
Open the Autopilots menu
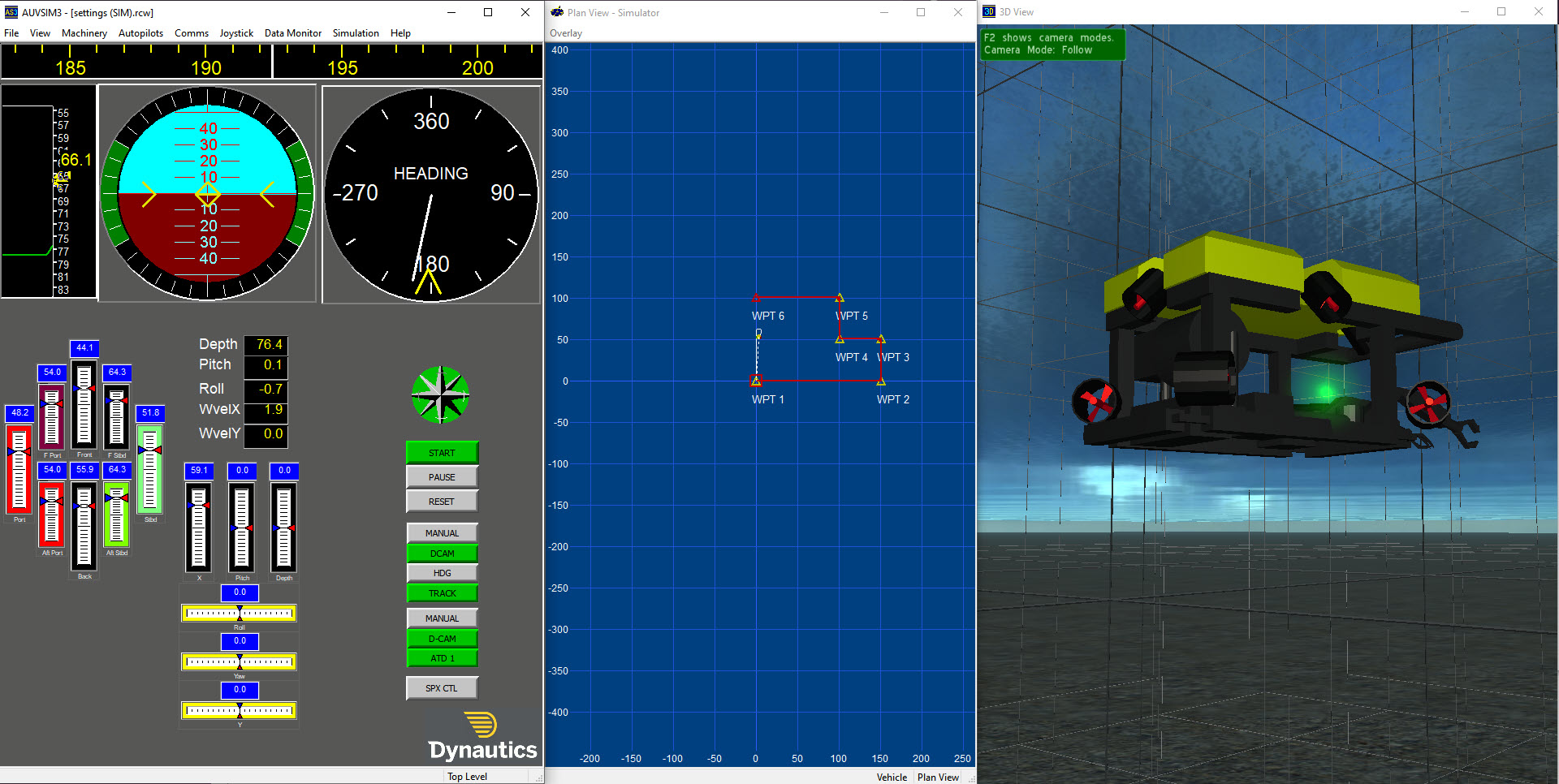click(140, 33)
